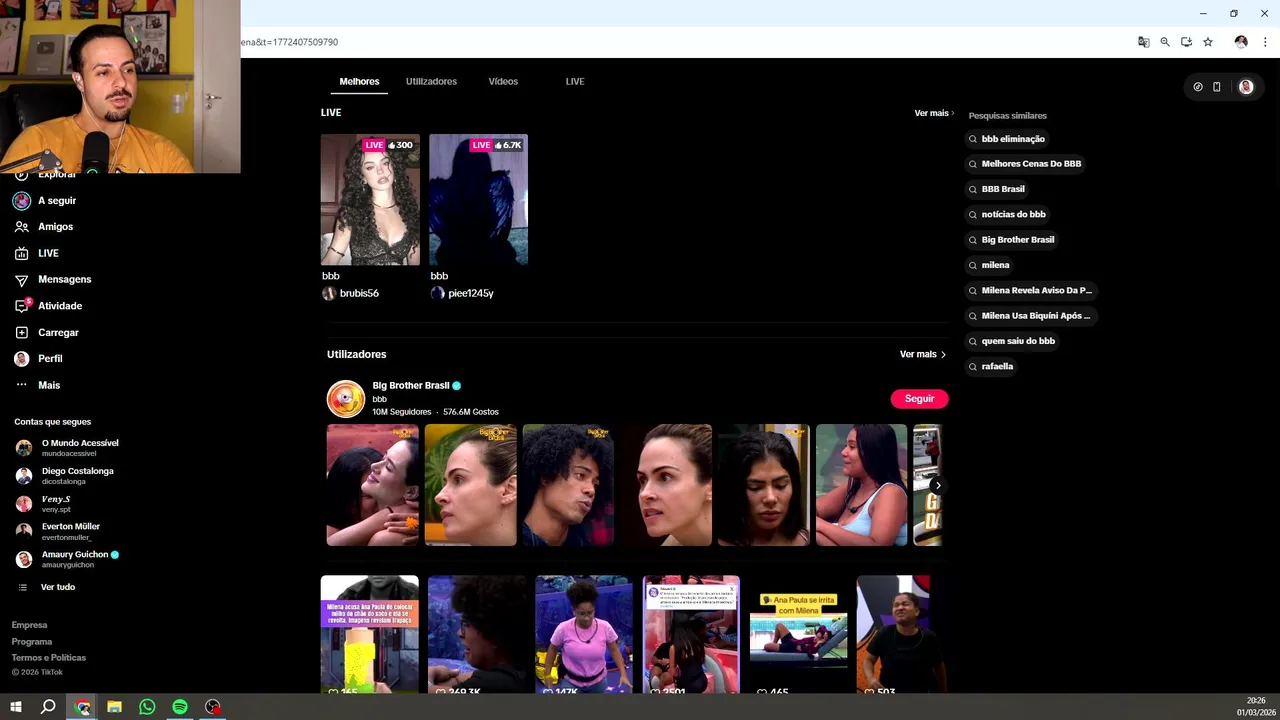
Task: Open the Amigos page
Action: (x=44, y=227)
